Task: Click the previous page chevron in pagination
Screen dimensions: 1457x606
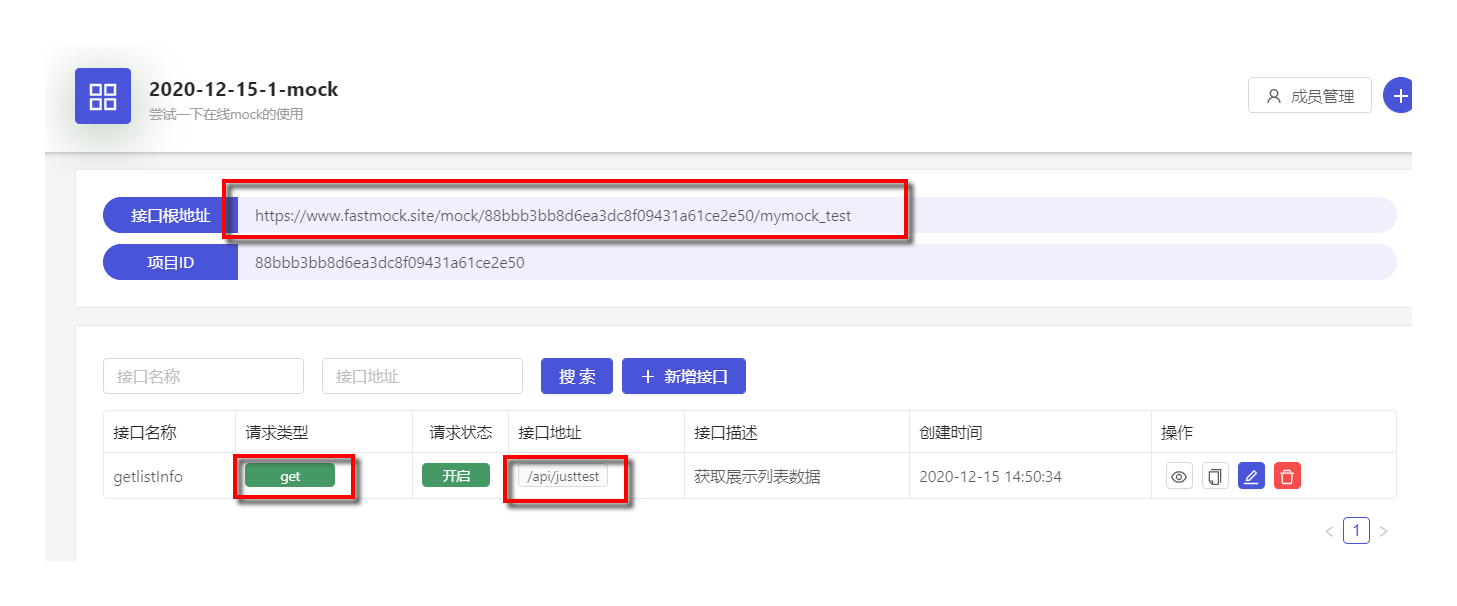Action: point(1329,530)
